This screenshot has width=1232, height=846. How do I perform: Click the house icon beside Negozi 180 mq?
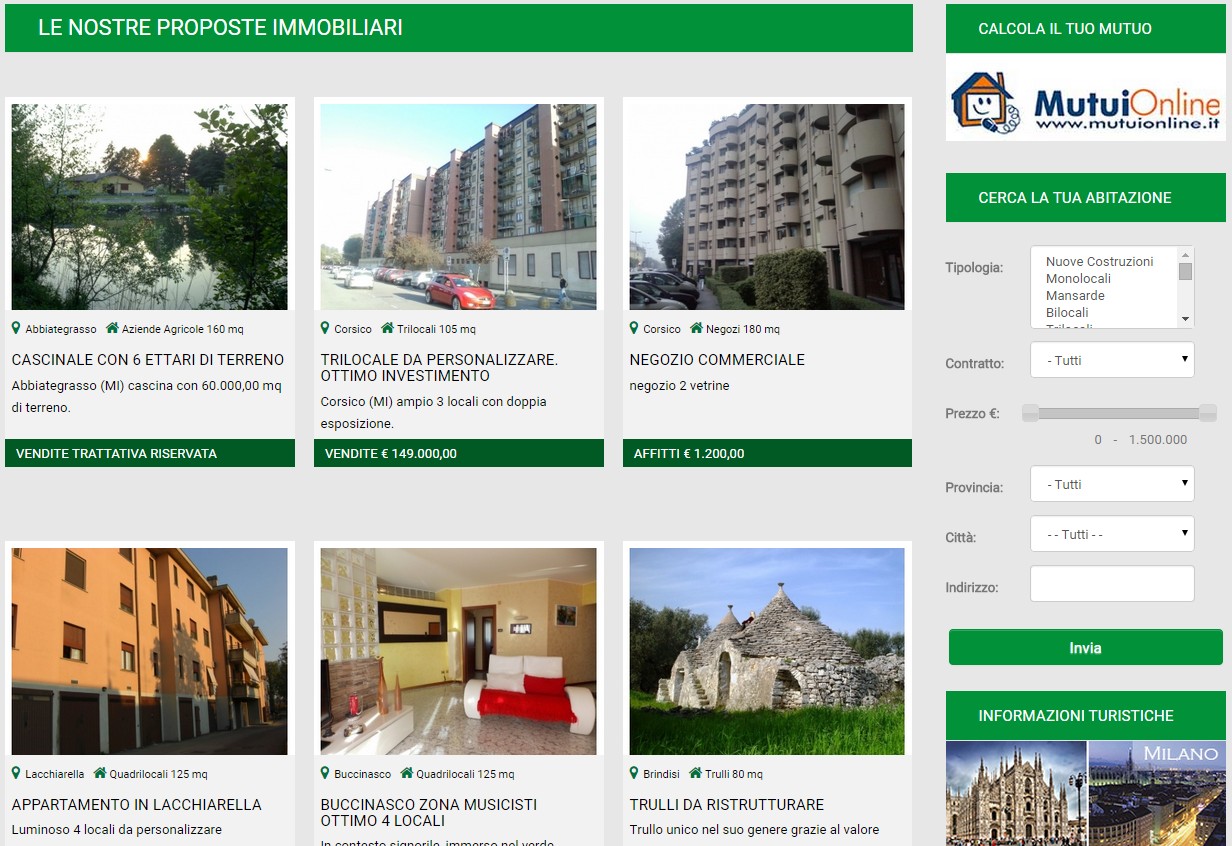point(696,328)
